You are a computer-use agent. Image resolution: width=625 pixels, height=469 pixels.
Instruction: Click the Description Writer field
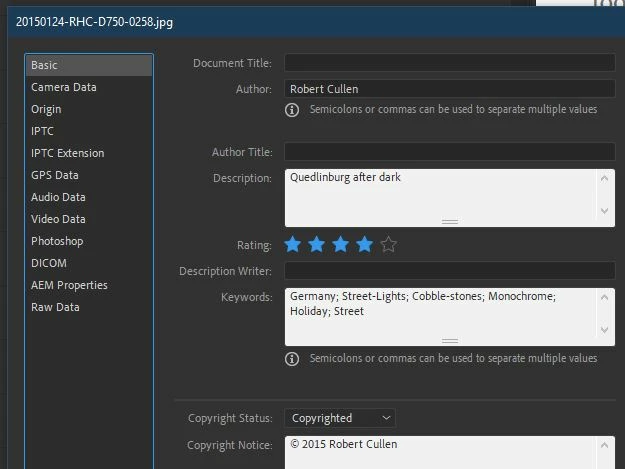450,271
